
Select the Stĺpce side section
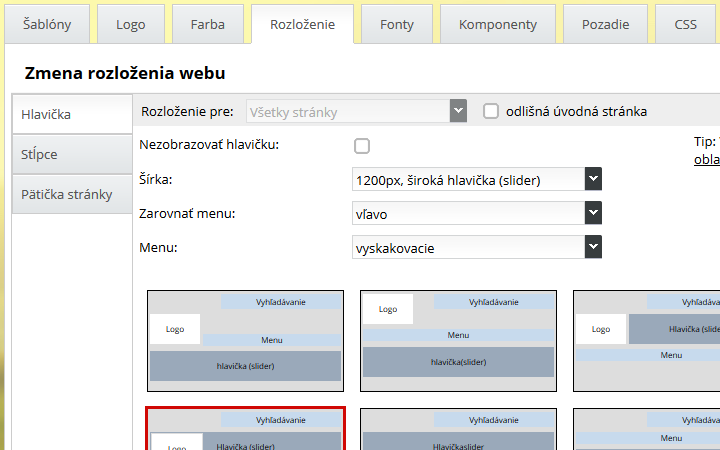(72, 155)
